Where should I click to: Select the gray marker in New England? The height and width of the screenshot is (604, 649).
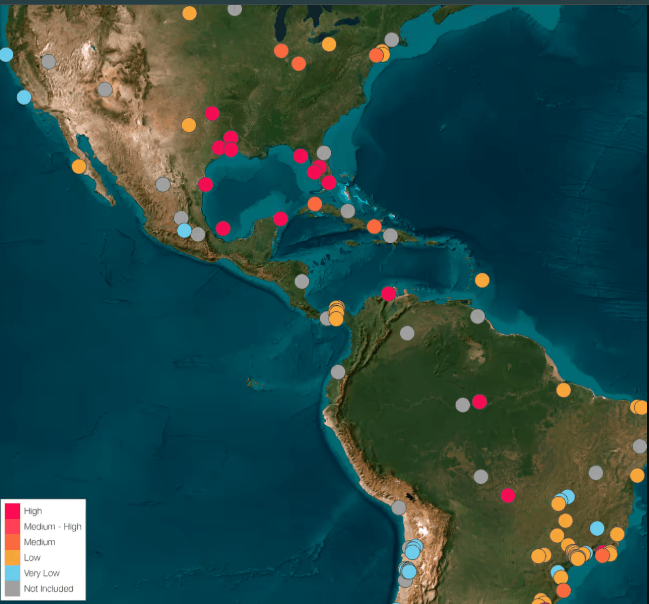point(392,40)
